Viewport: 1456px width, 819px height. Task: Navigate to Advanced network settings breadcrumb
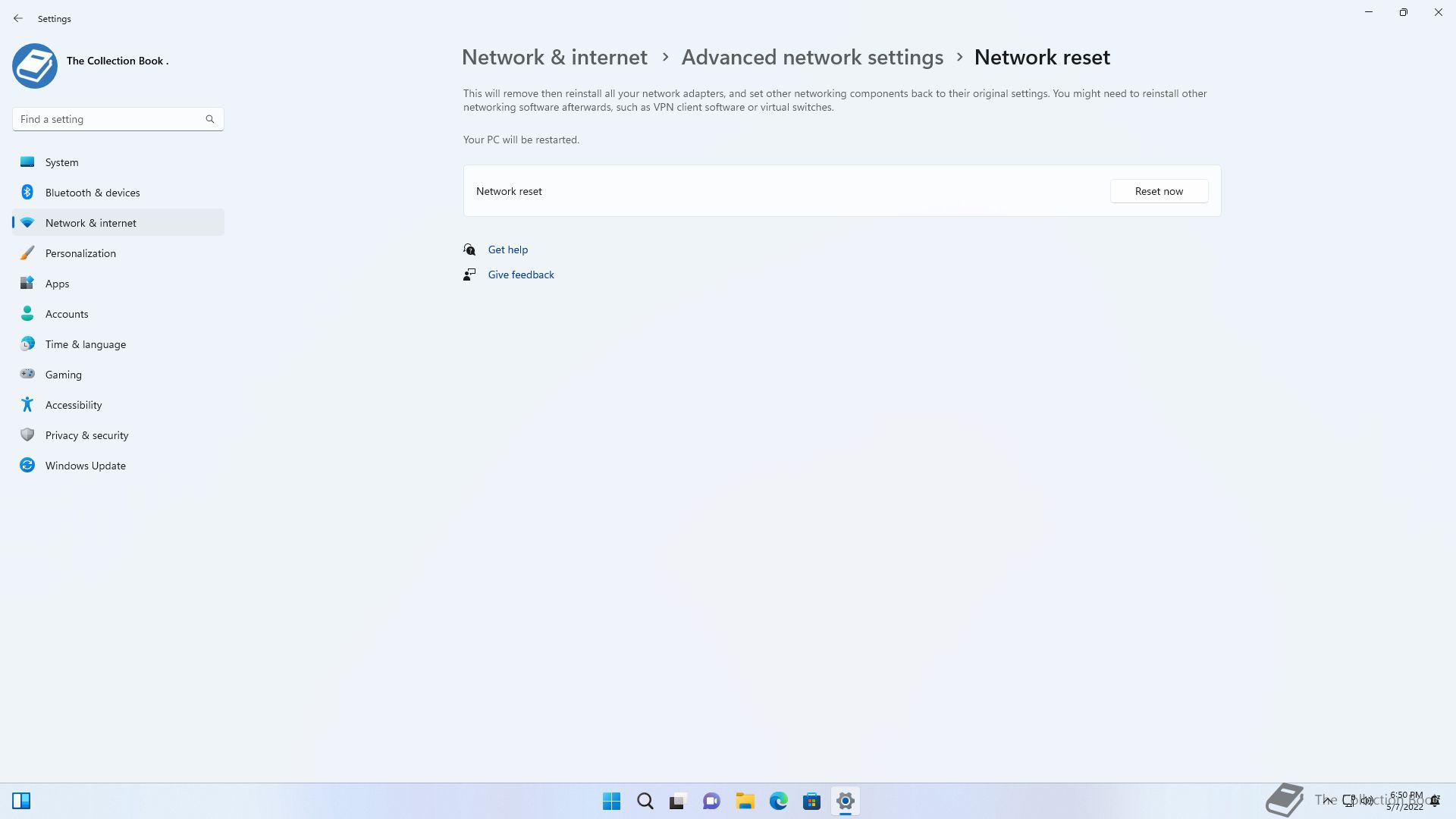tap(812, 57)
